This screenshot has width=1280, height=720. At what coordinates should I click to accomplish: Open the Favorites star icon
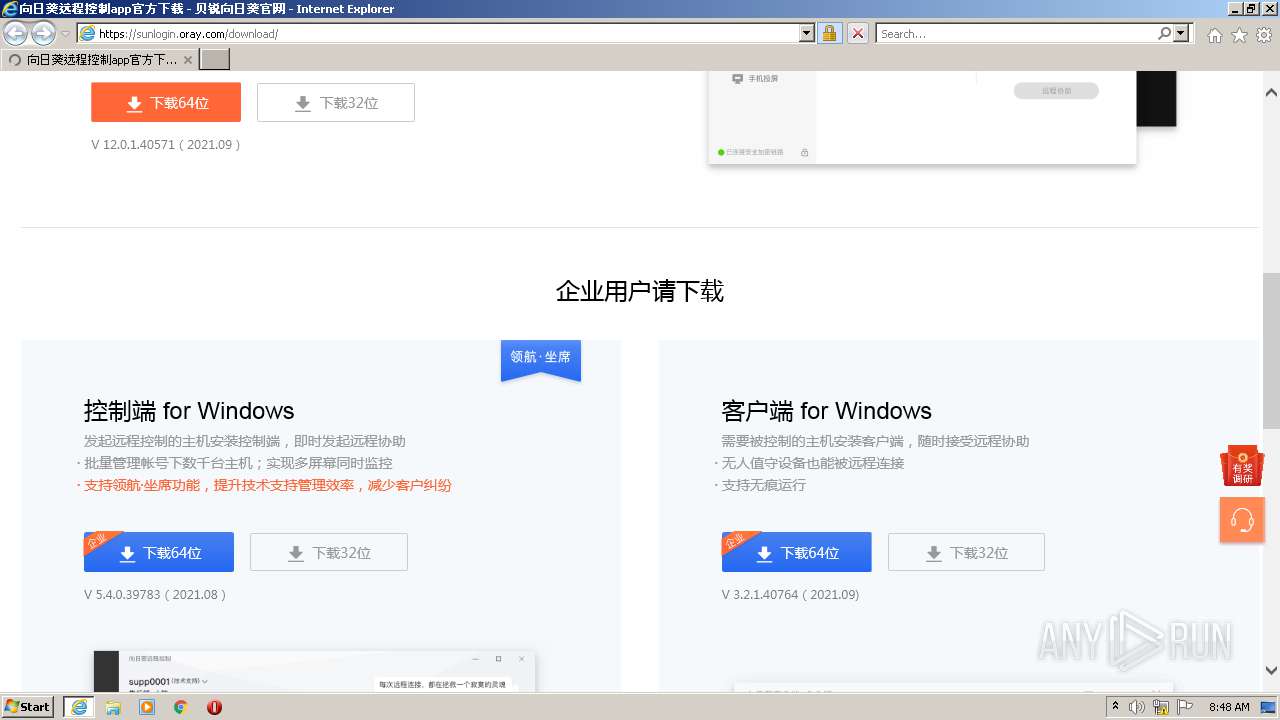(1239, 35)
